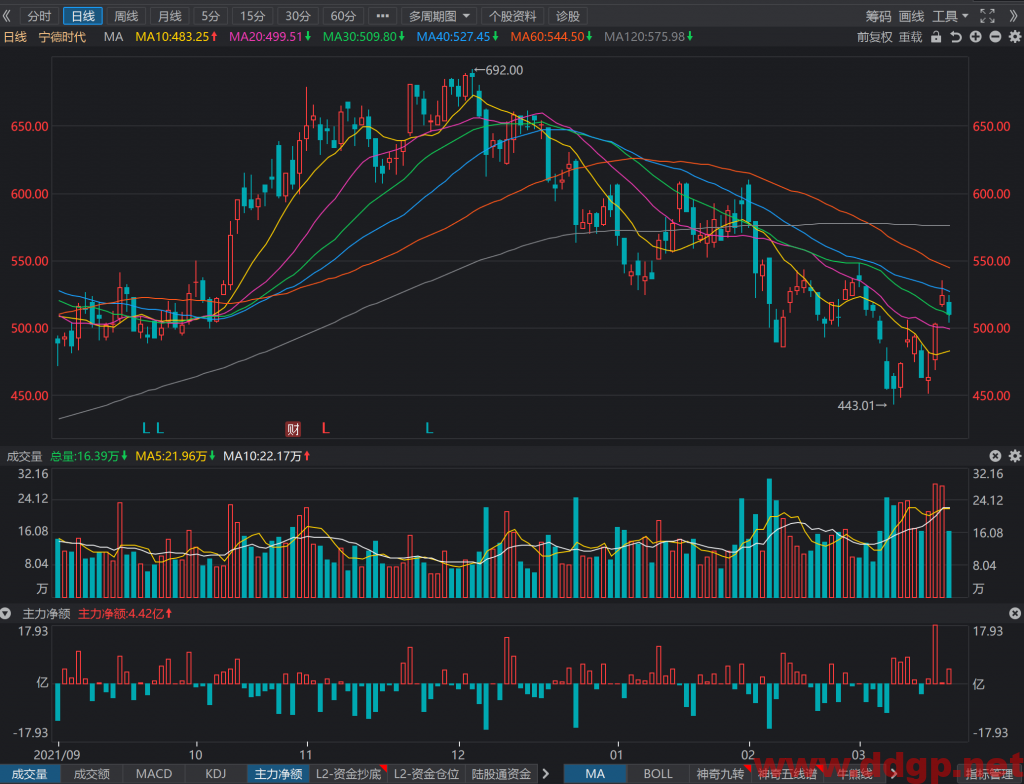Collapse the 主力净额 panel triangle
This screenshot has height=784, width=1024.
(6, 613)
